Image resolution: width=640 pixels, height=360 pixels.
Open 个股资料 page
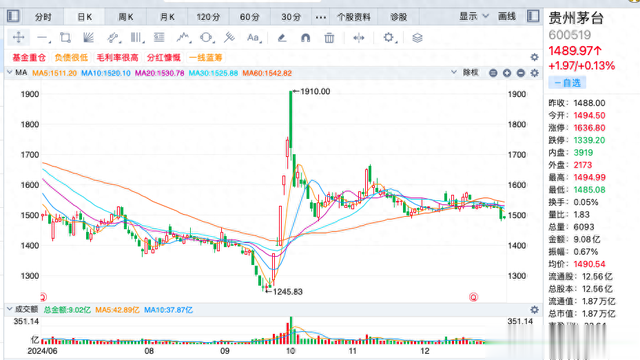[x=354, y=17]
